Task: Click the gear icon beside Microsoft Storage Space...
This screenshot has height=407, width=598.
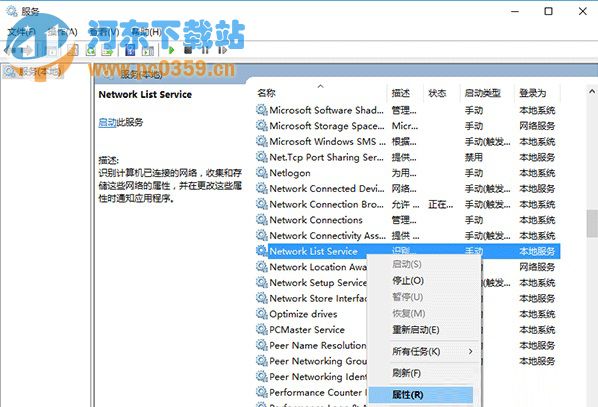Action: pos(262,126)
